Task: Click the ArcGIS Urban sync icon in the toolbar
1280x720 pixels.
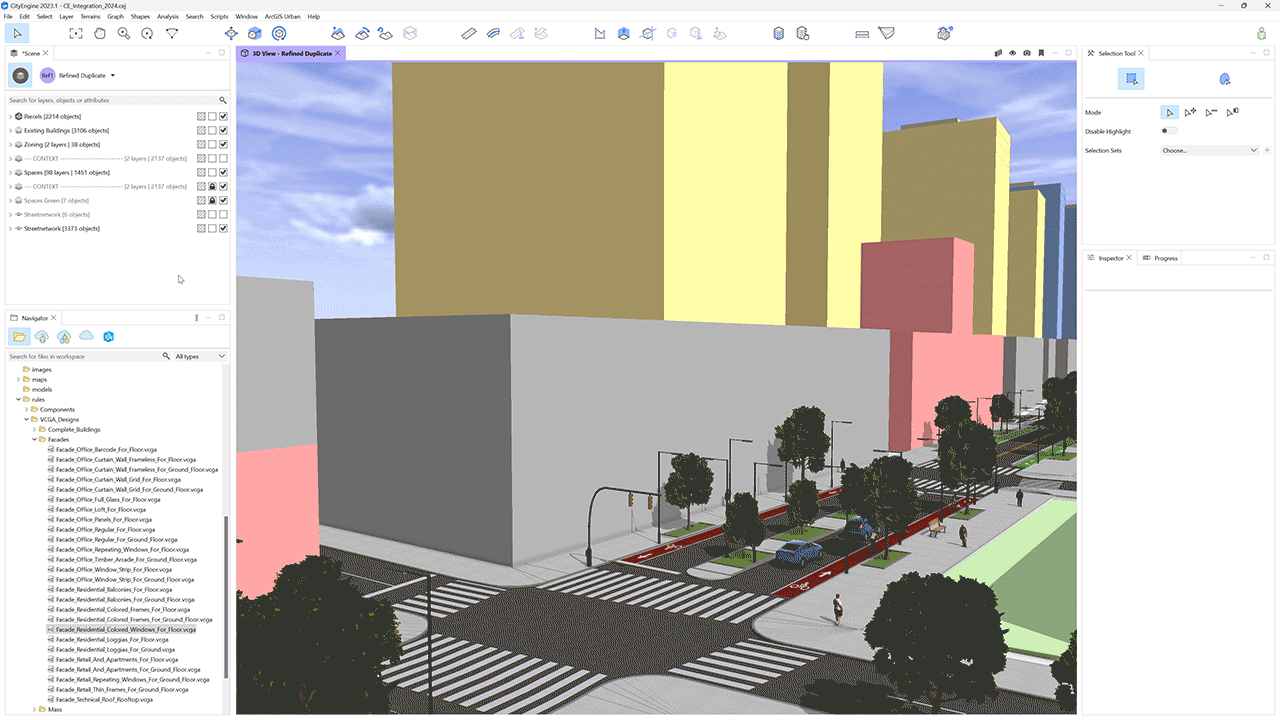Action: coord(944,33)
